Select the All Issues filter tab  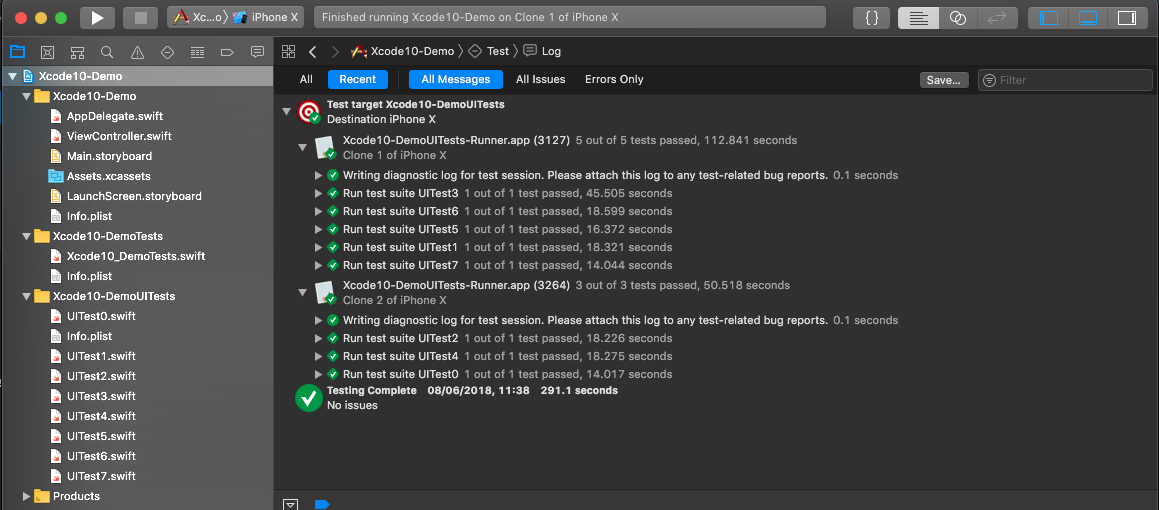coord(540,80)
